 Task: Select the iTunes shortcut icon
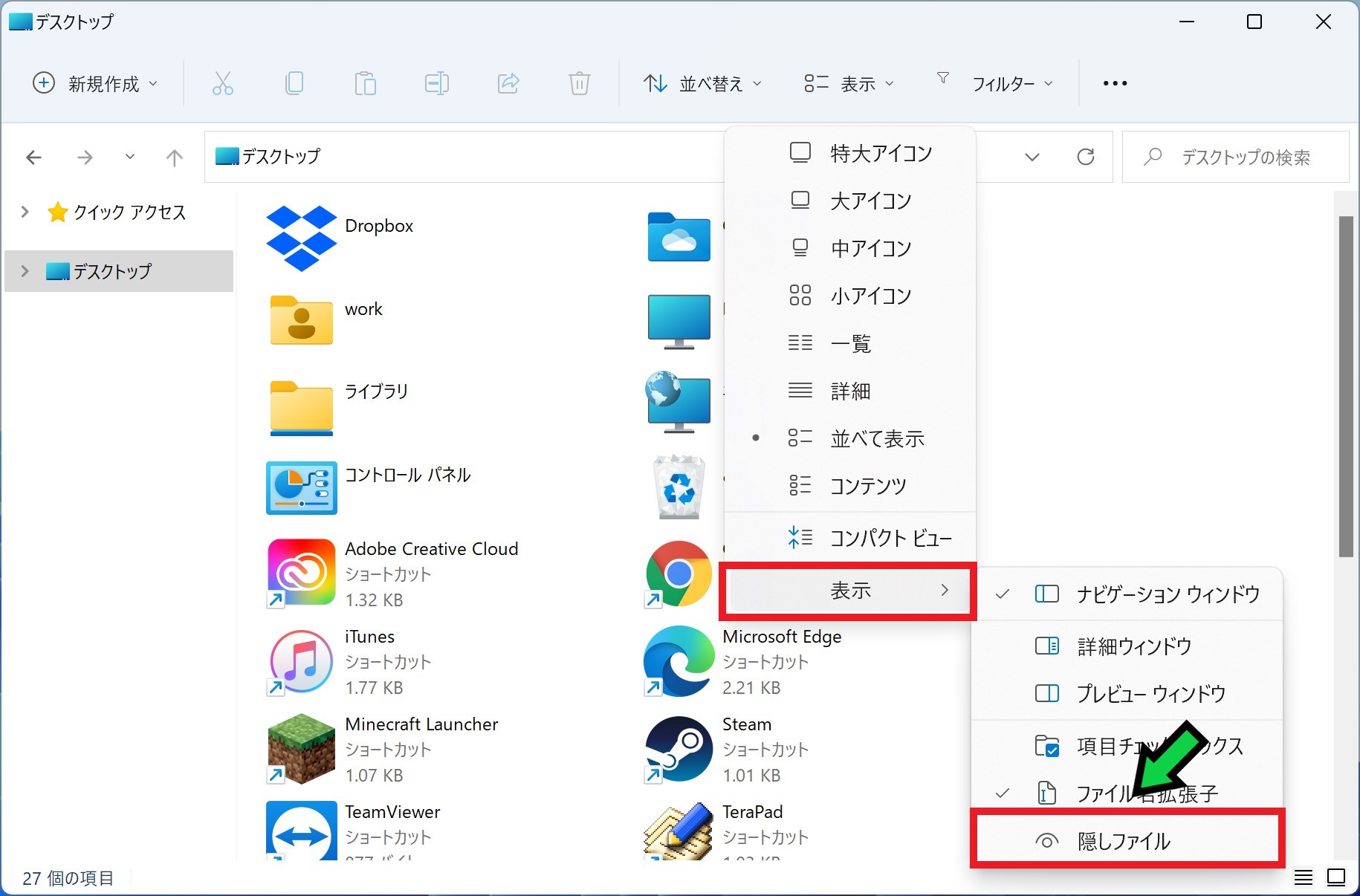301,661
